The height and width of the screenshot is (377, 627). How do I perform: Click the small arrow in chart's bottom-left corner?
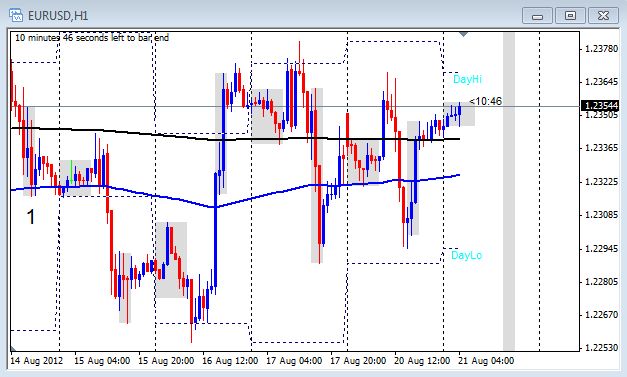coord(13,349)
